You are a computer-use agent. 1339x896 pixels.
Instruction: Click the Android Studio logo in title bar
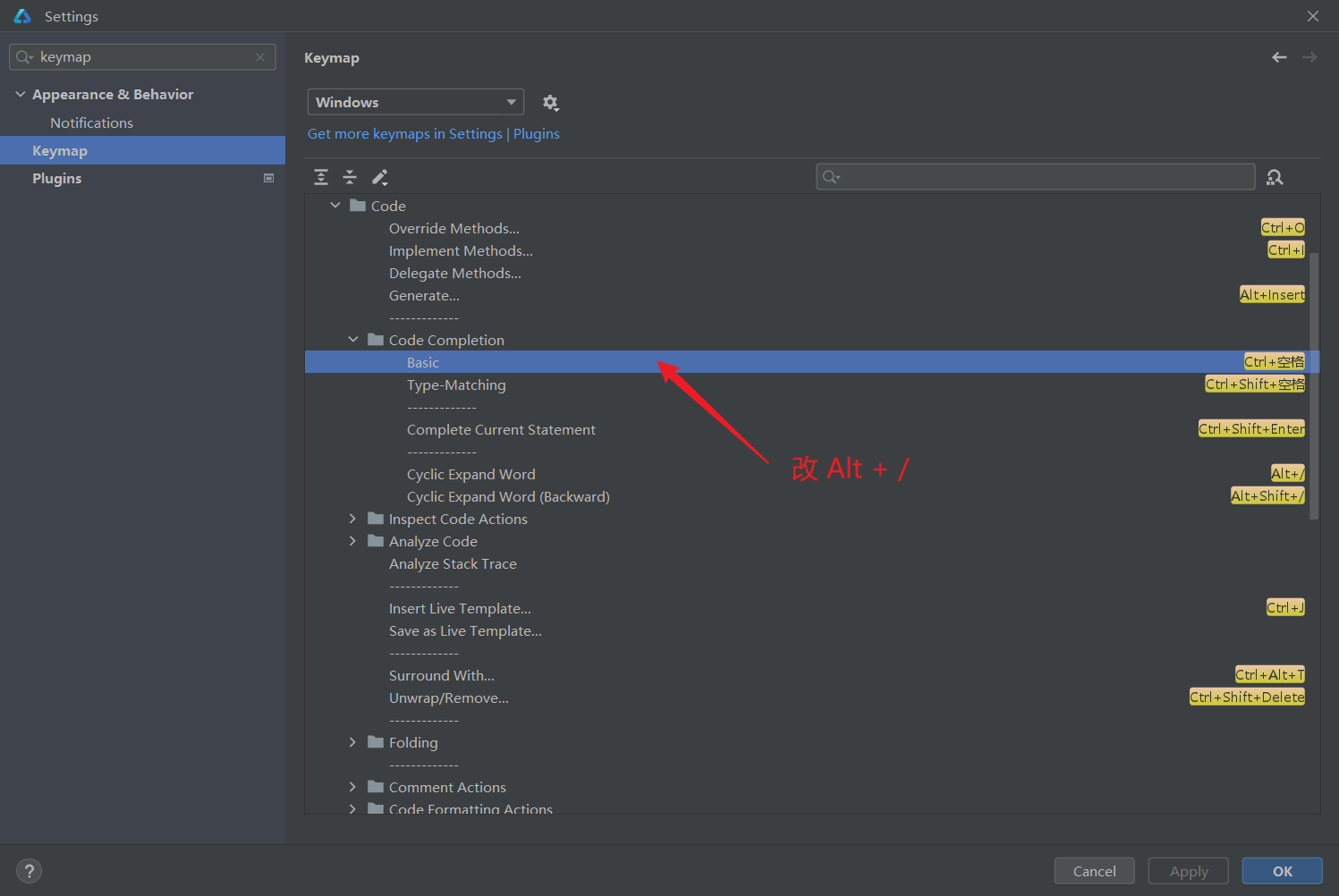pyautogui.click(x=22, y=16)
